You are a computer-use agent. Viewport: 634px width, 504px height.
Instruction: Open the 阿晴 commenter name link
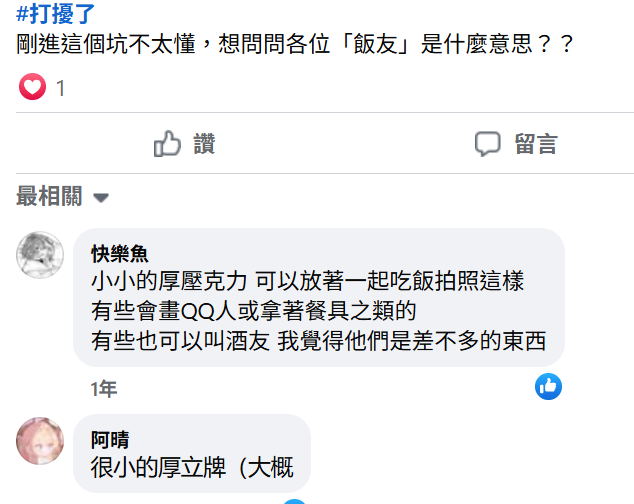[x=110, y=440]
